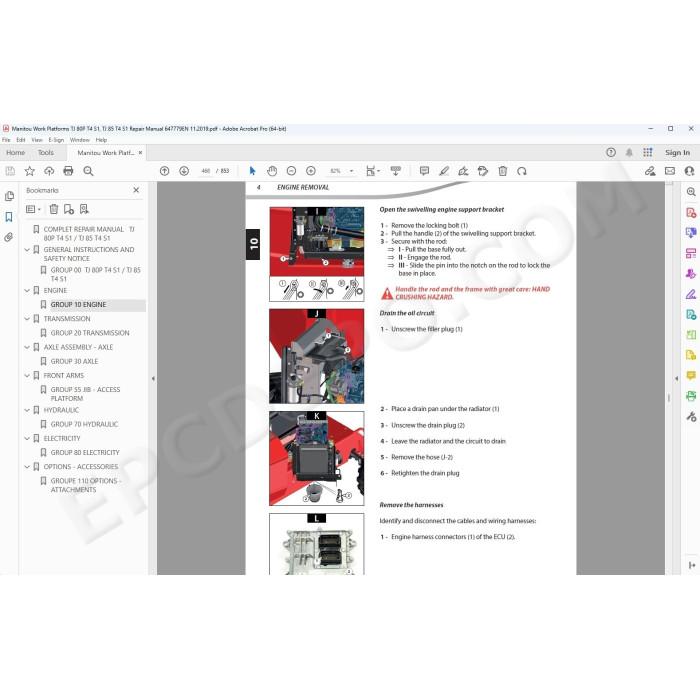Screen dimensions: 700x700
Task: Open the GROUP 10 ENGINE bookmark
Action: [79, 304]
